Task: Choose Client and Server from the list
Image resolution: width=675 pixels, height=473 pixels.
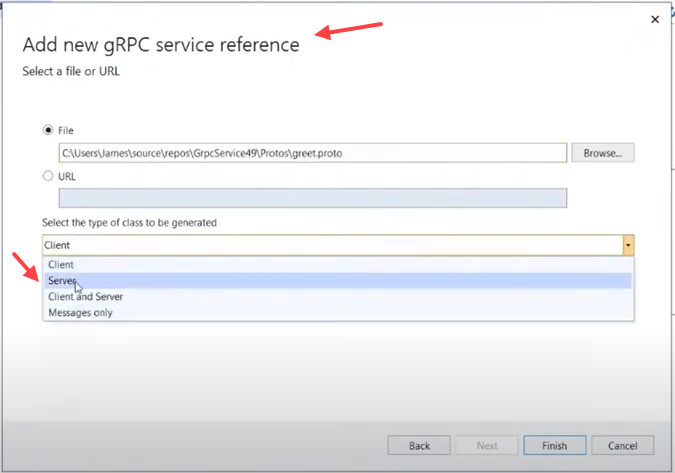Action: (x=85, y=297)
